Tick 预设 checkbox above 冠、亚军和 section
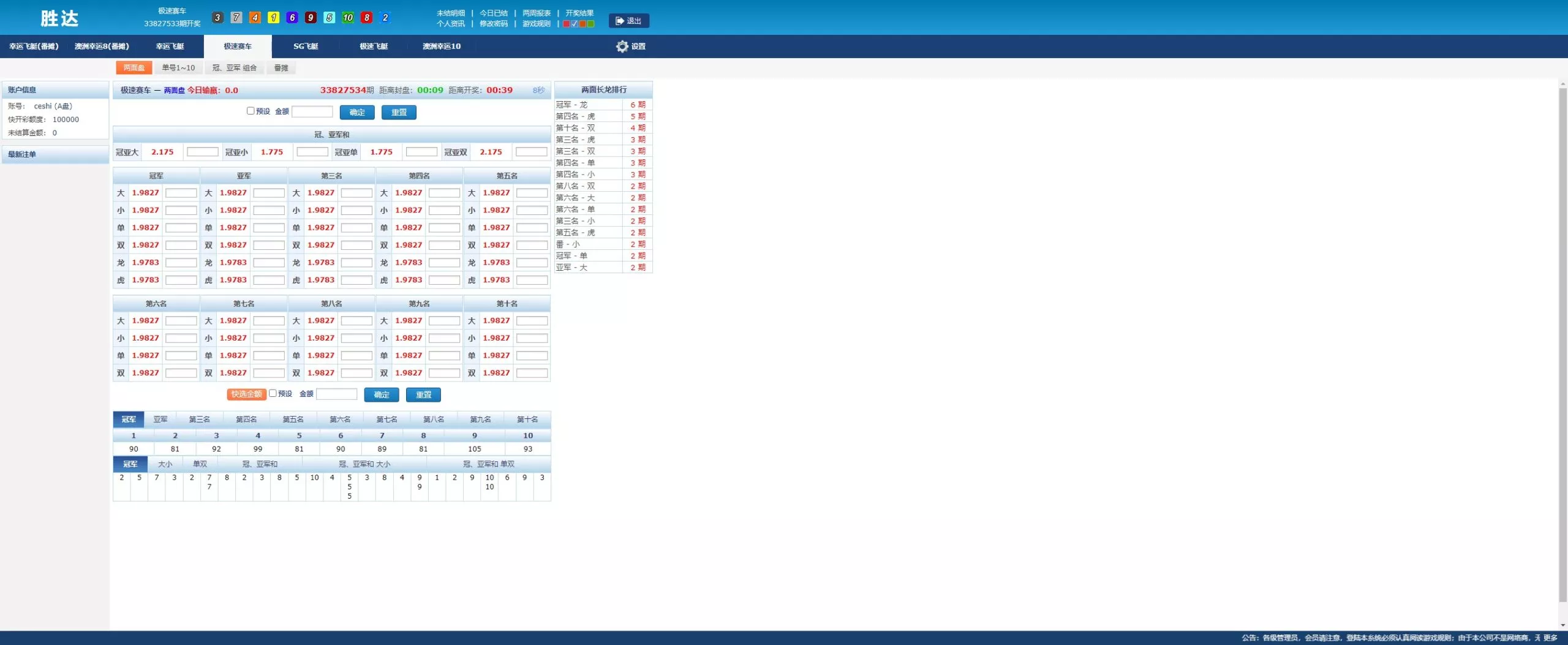This screenshot has height=645, width=1568. (251, 111)
